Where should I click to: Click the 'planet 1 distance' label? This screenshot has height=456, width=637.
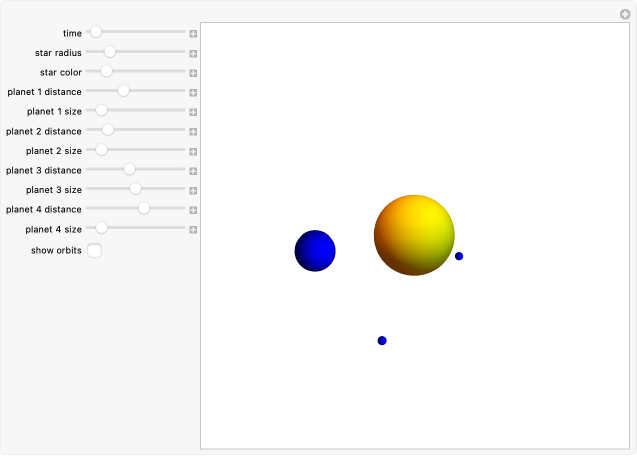point(44,92)
